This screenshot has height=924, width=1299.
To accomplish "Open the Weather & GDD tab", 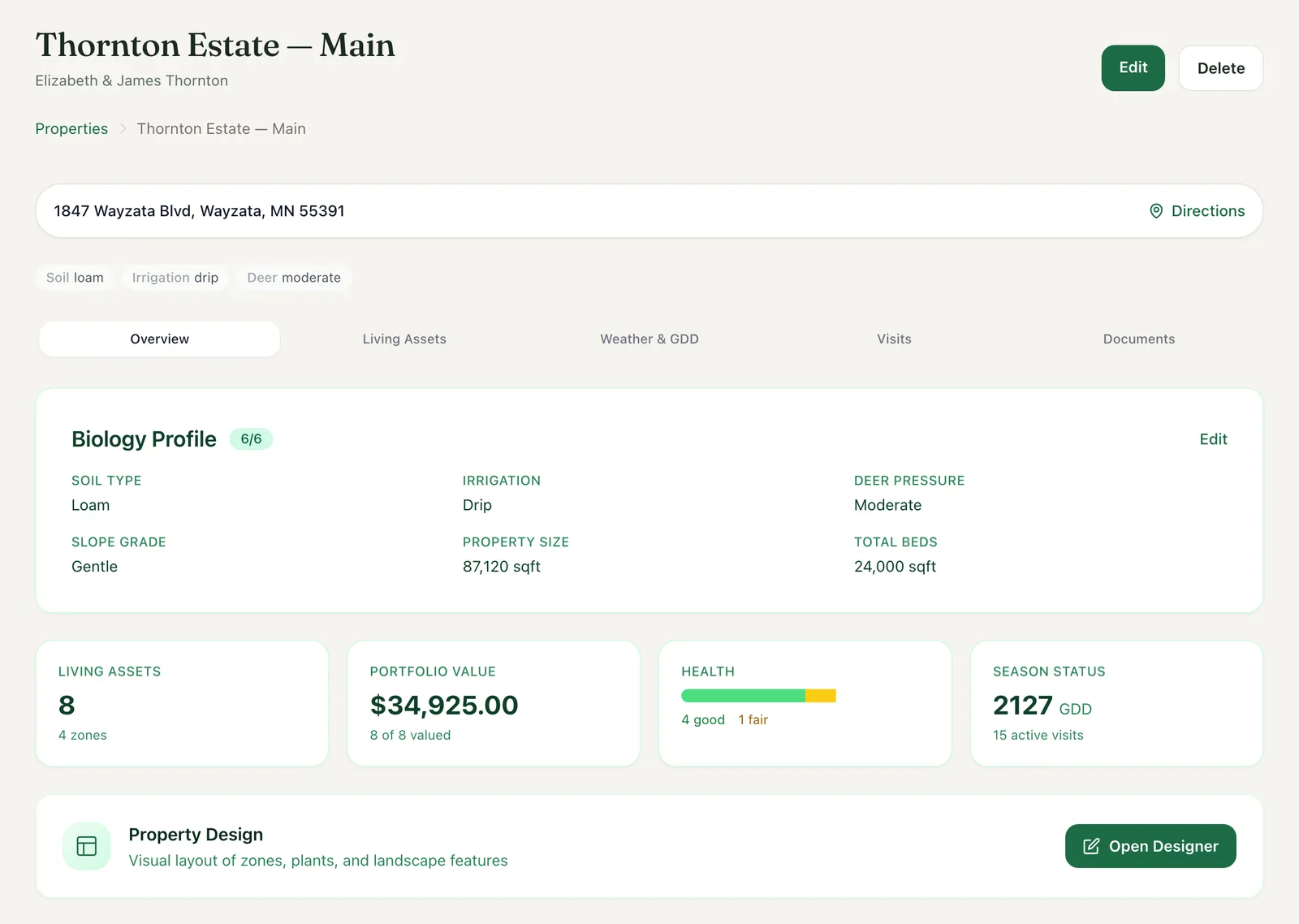I will pos(649,339).
